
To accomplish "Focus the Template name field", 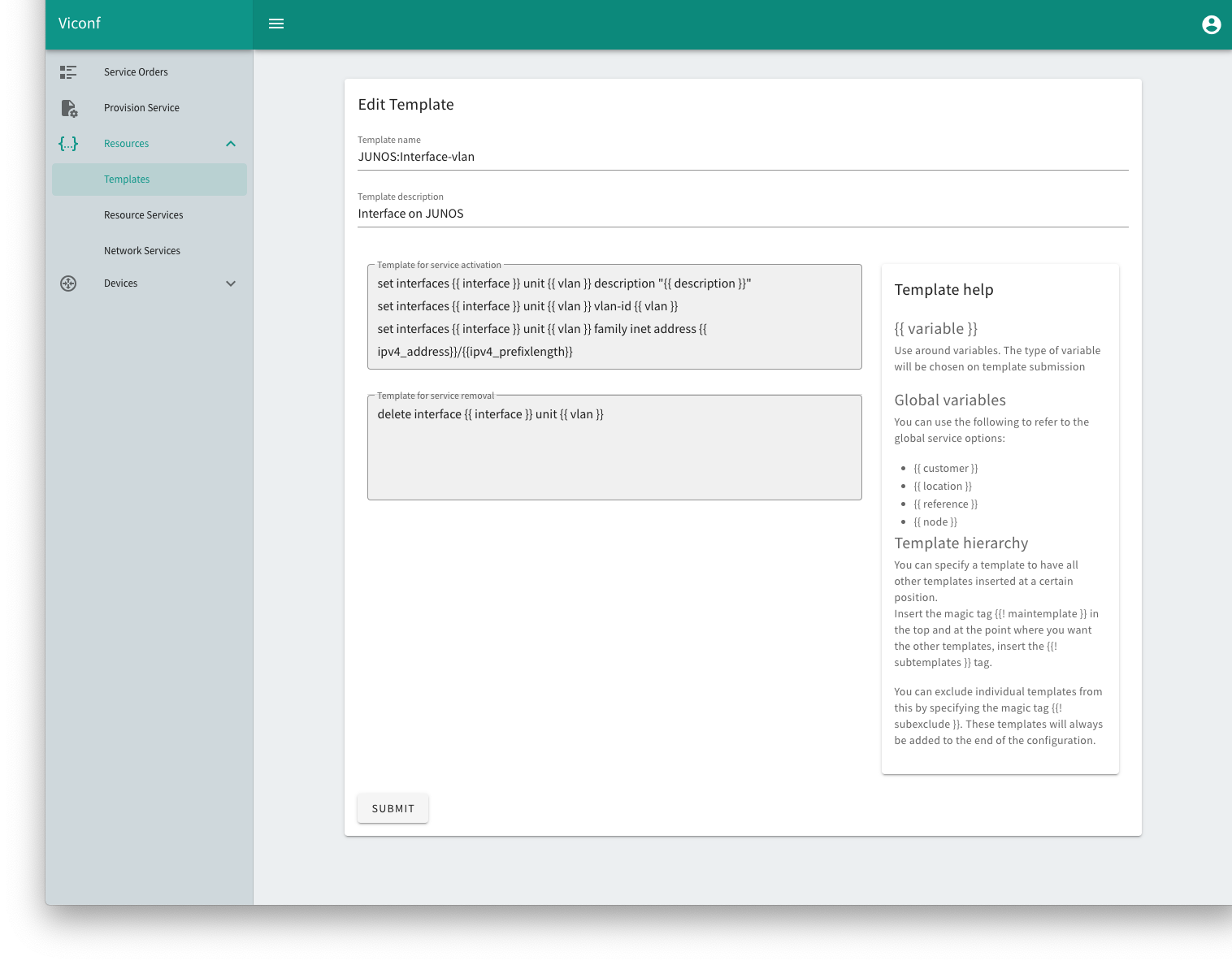I will pyautogui.click(x=742, y=157).
